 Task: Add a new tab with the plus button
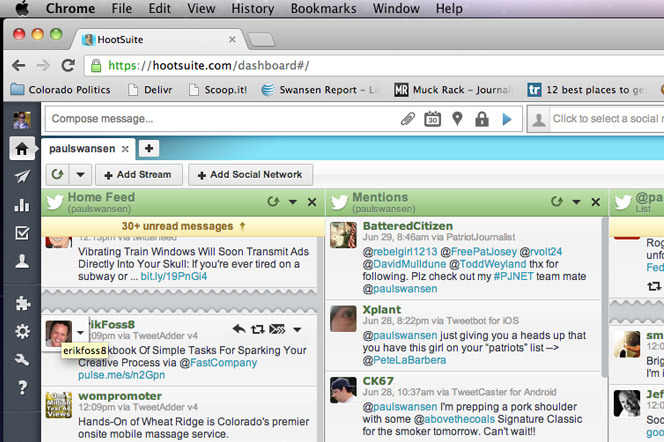click(x=149, y=149)
